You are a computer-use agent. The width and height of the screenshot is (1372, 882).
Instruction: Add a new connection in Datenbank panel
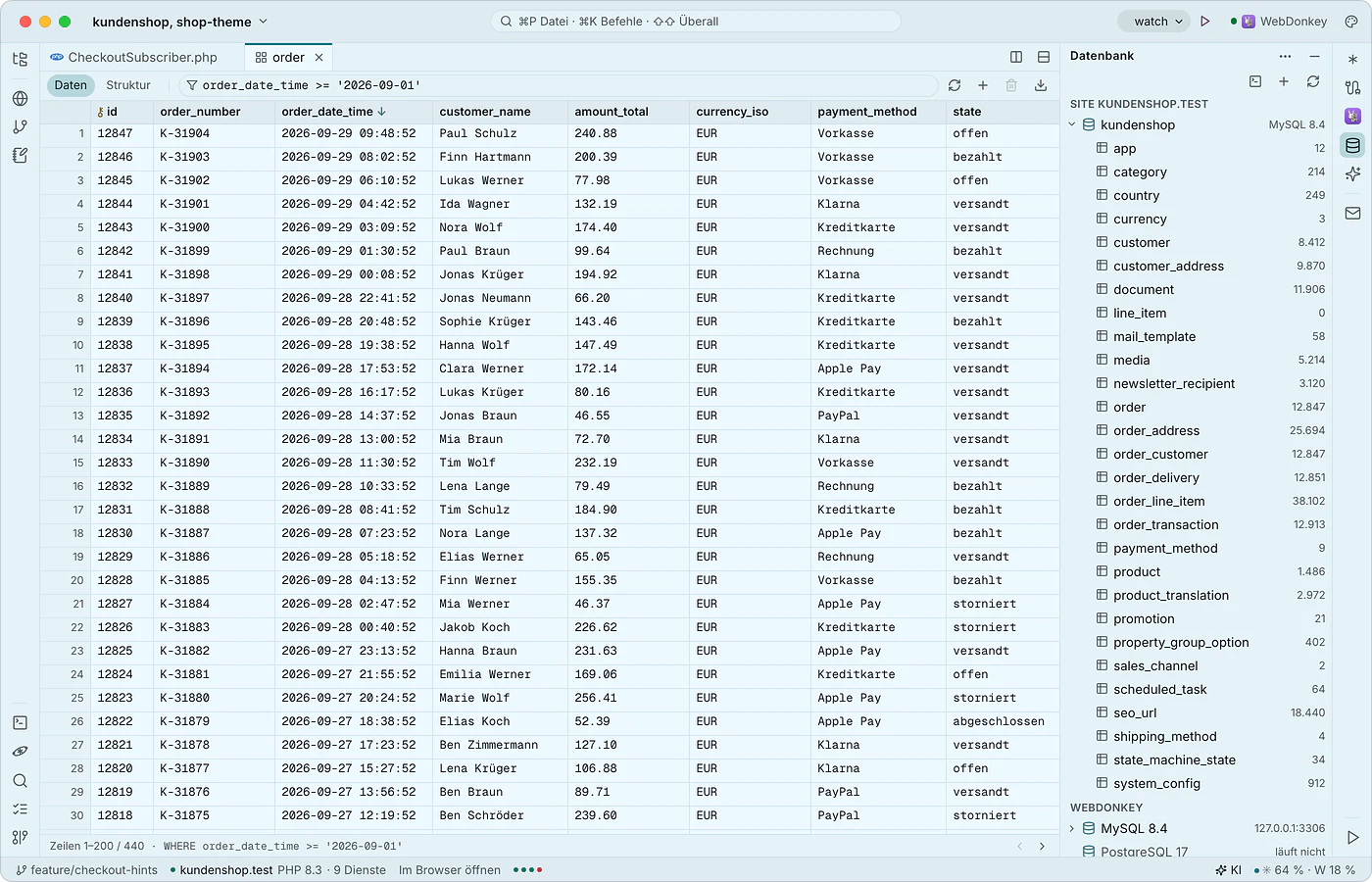tap(1284, 81)
